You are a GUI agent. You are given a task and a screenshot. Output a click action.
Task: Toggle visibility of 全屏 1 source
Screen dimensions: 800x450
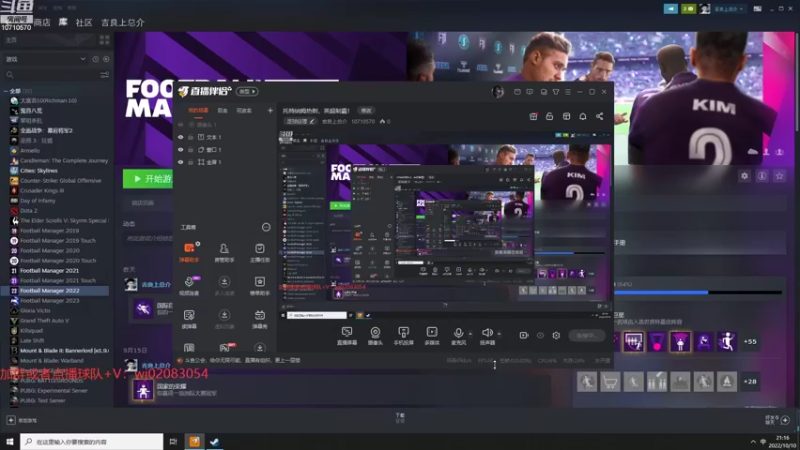pyautogui.click(x=181, y=162)
